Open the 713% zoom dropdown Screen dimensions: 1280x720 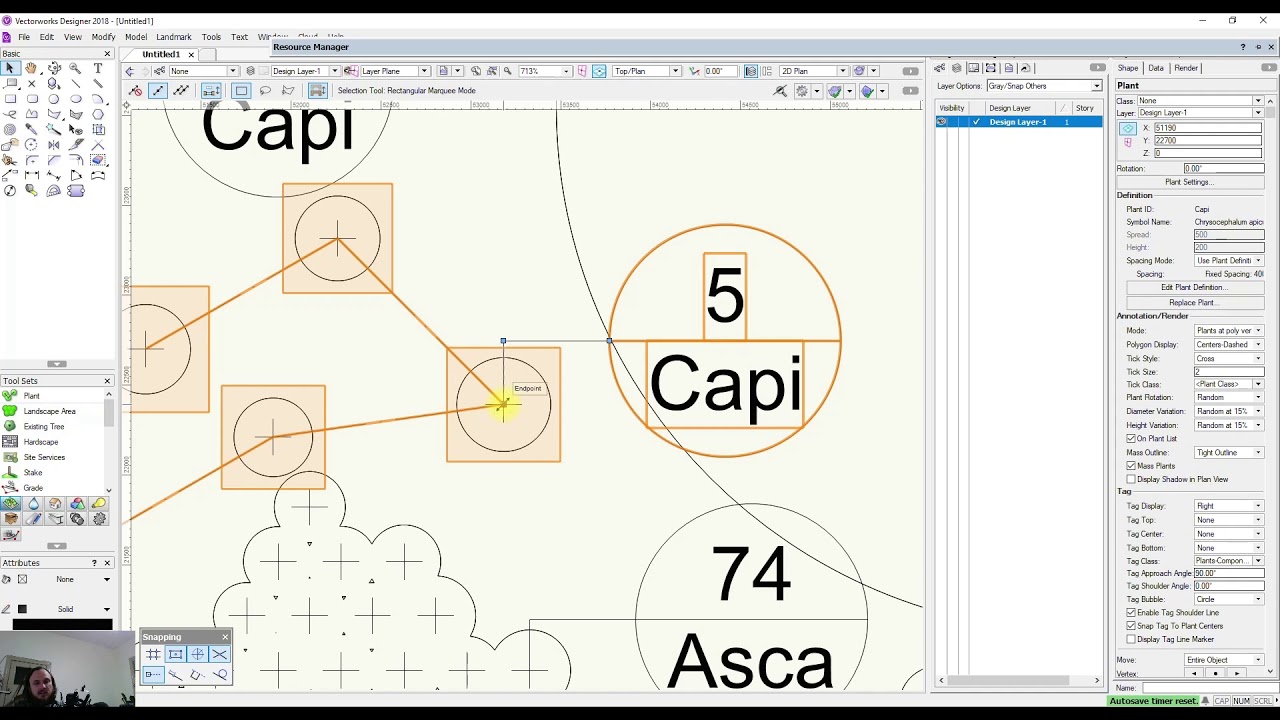pyautogui.click(x=544, y=71)
